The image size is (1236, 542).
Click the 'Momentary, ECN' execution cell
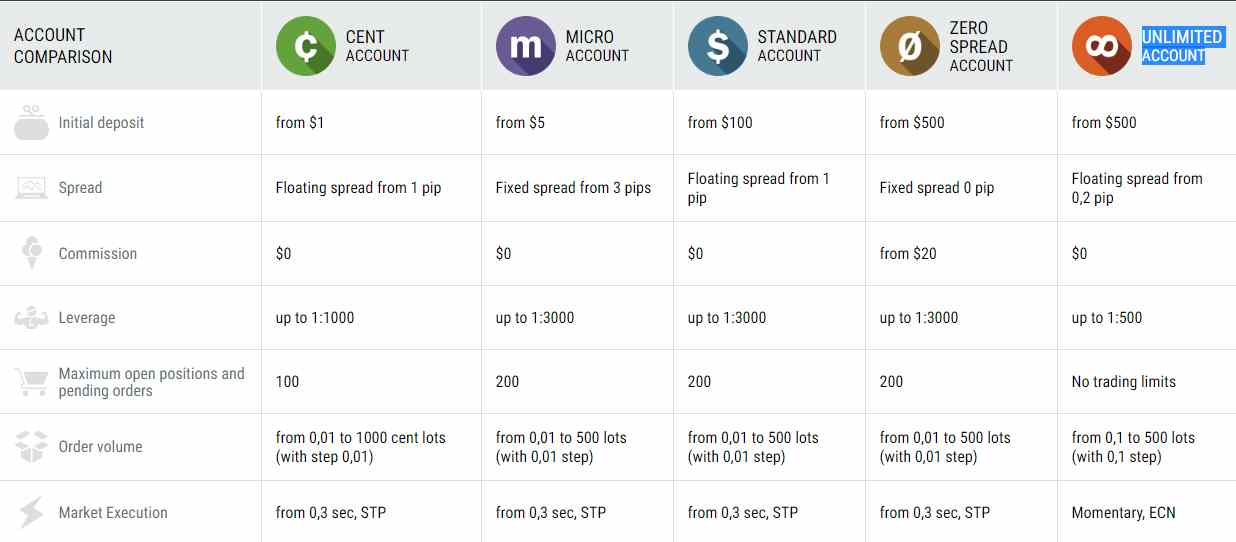1124,512
